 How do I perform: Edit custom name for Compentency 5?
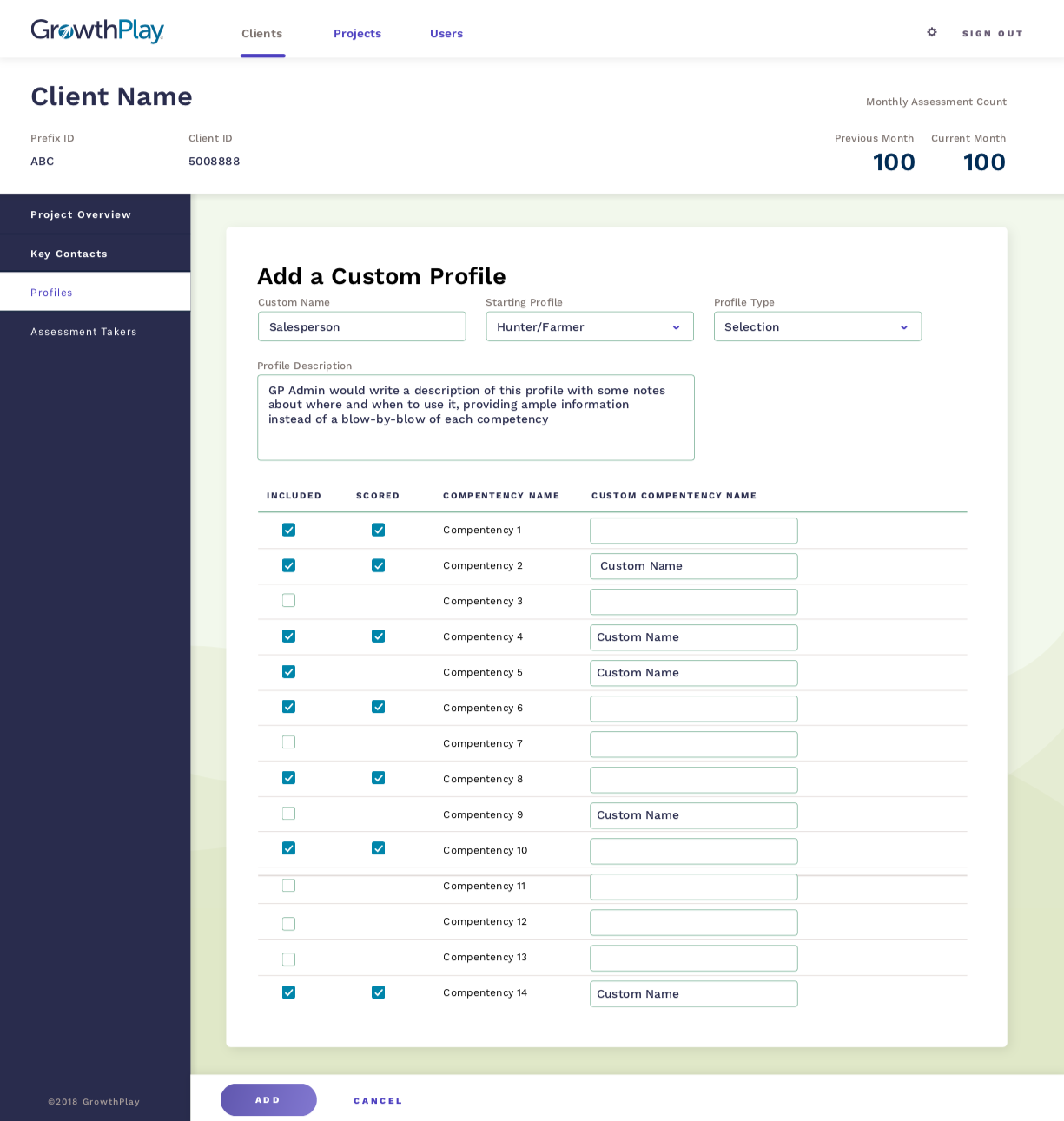point(694,673)
